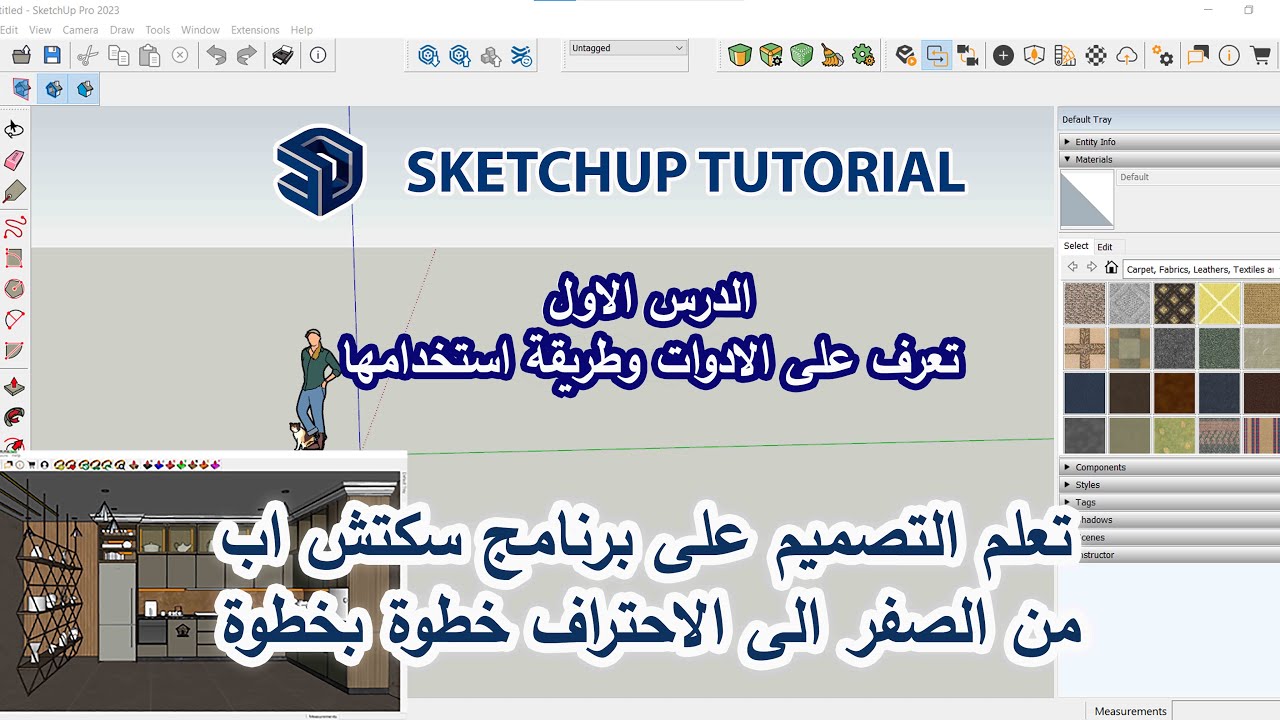Switch to the Select tab in Materials
This screenshot has height=720, width=1280.
point(1076,246)
